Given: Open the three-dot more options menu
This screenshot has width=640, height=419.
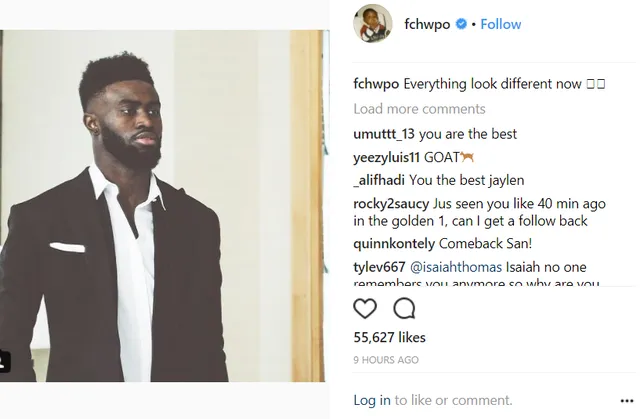Looking at the screenshot, I should [627, 401].
